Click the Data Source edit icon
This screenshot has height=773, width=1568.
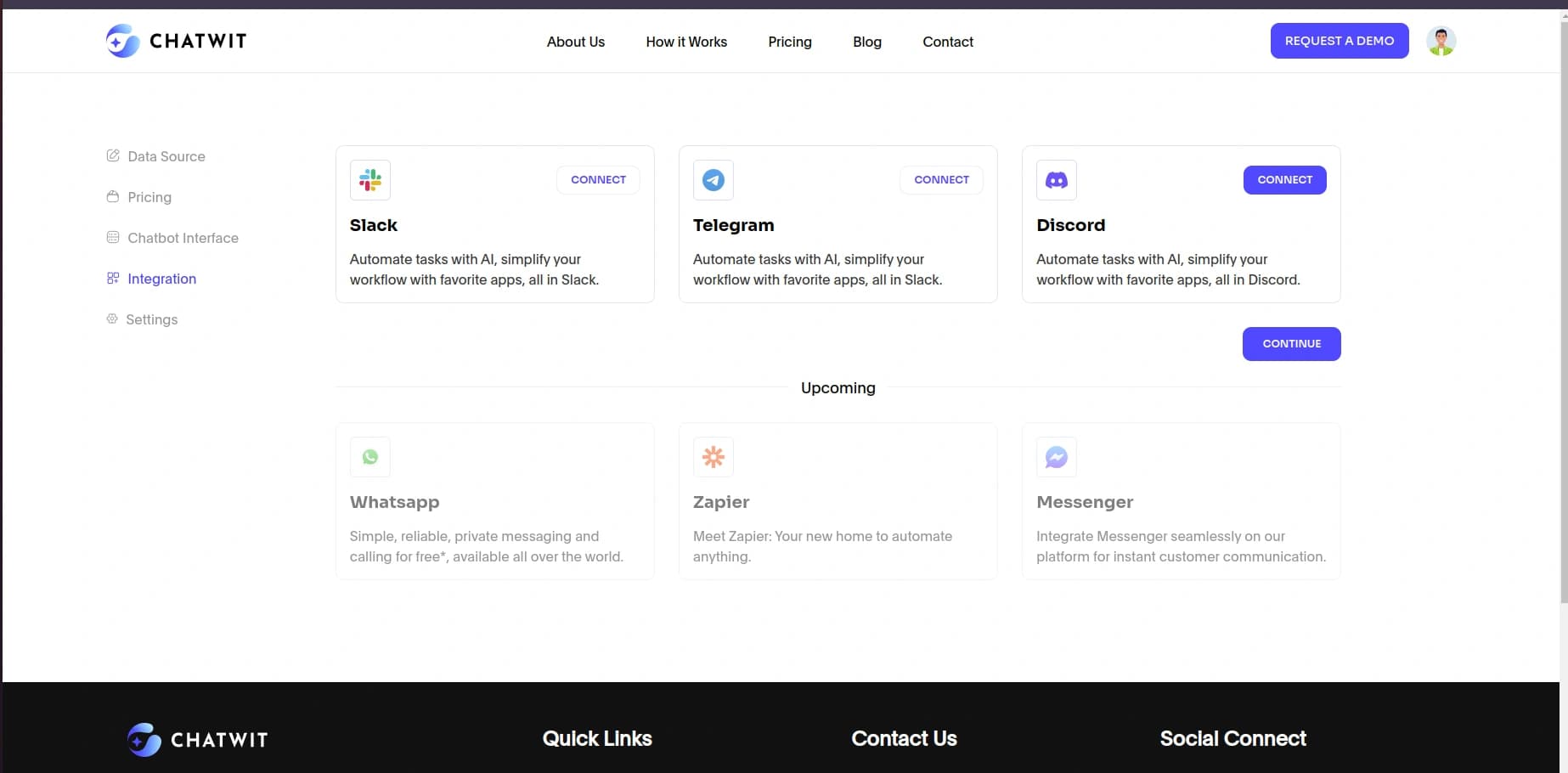tap(113, 155)
